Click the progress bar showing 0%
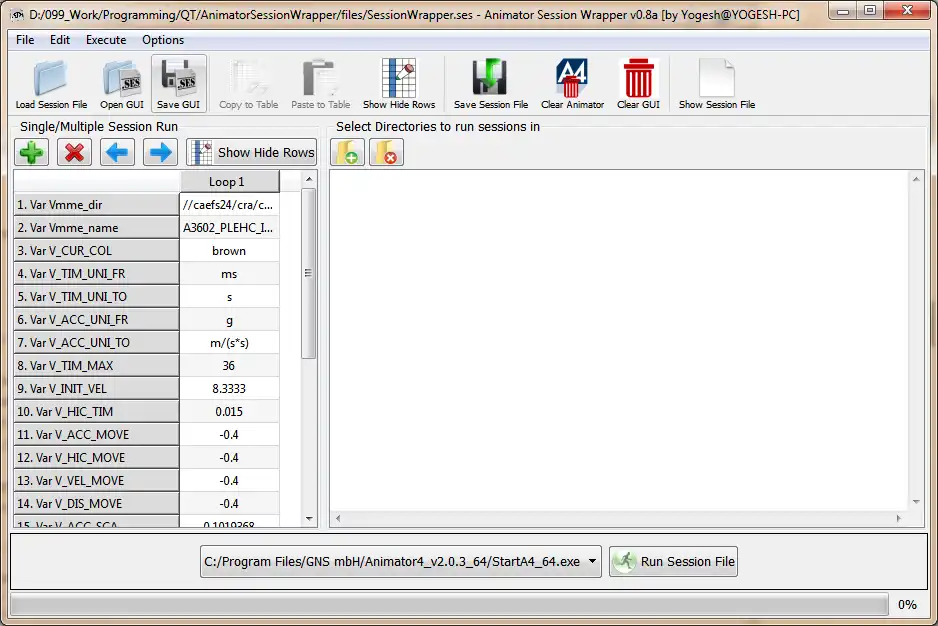This screenshot has width=938, height=626. click(449, 604)
